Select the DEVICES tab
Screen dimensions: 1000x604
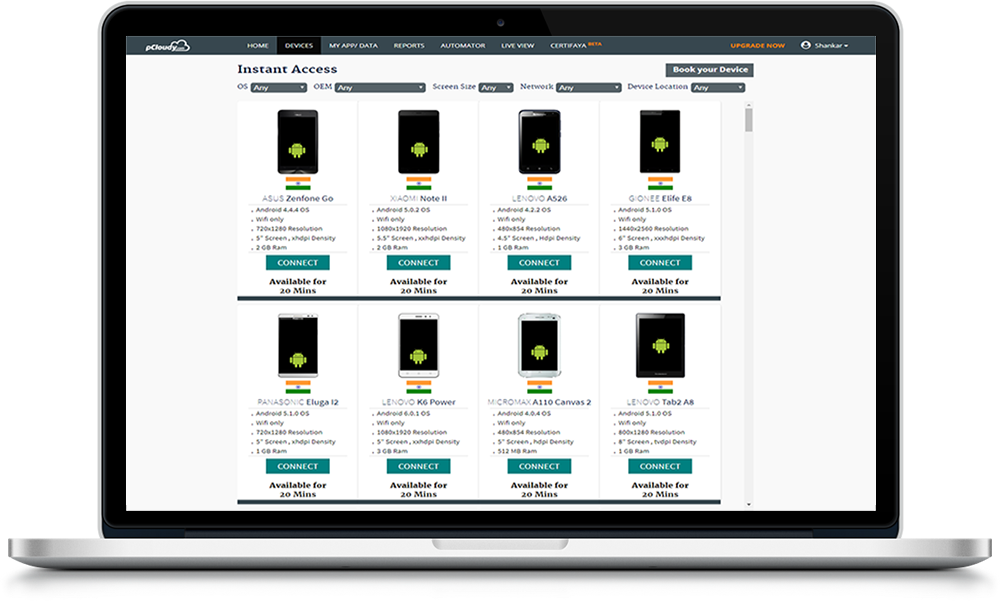pos(298,46)
